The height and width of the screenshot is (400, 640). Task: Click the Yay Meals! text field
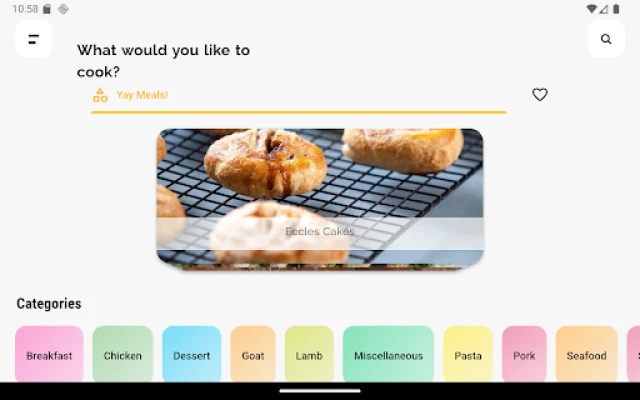(300, 95)
